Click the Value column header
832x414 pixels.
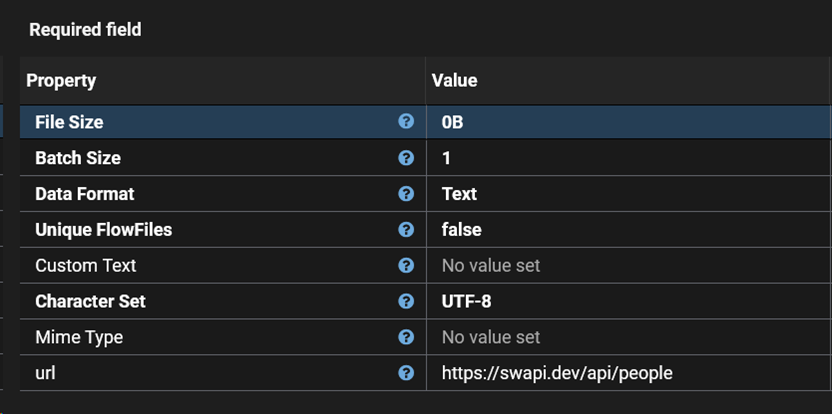pyautogui.click(x=454, y=80)
